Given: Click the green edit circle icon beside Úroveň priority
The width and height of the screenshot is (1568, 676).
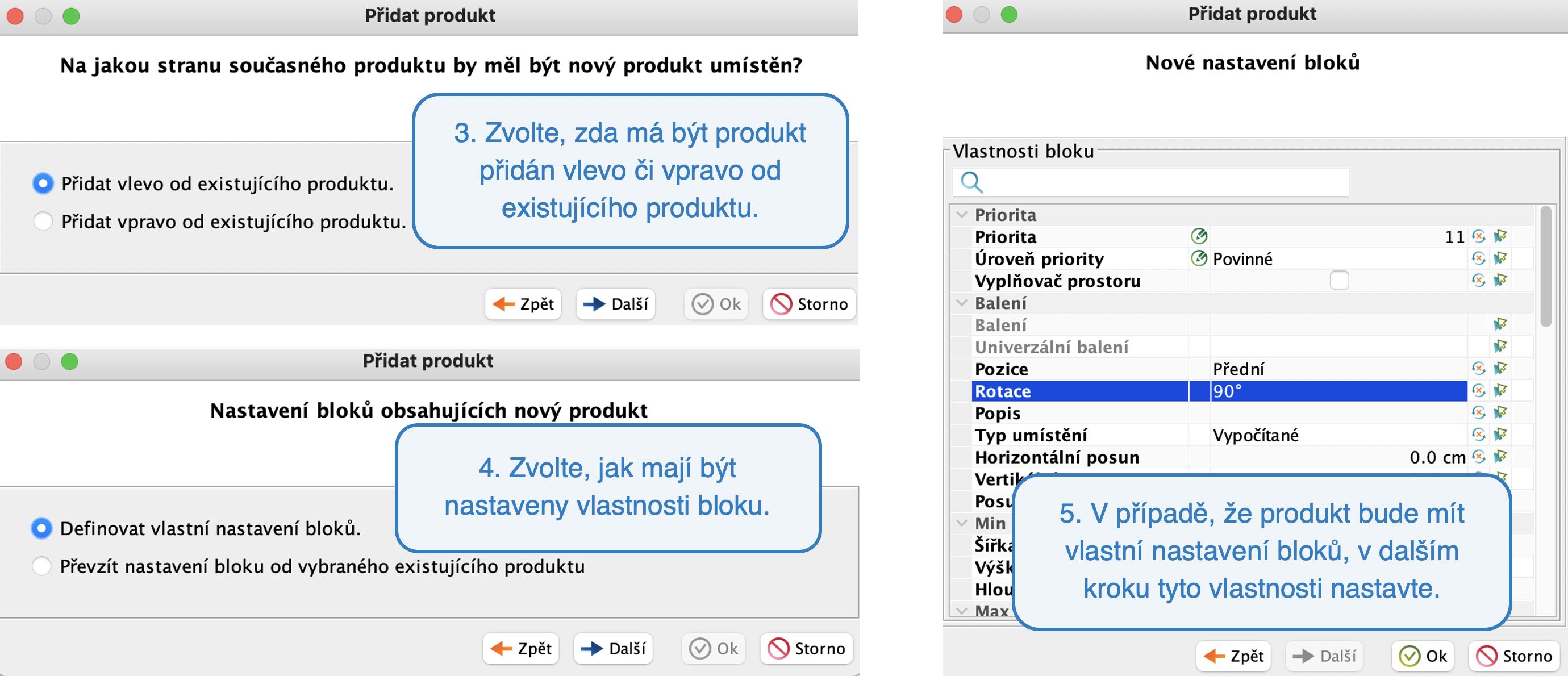Looking at the screenshot, I should click(1199, 258).
